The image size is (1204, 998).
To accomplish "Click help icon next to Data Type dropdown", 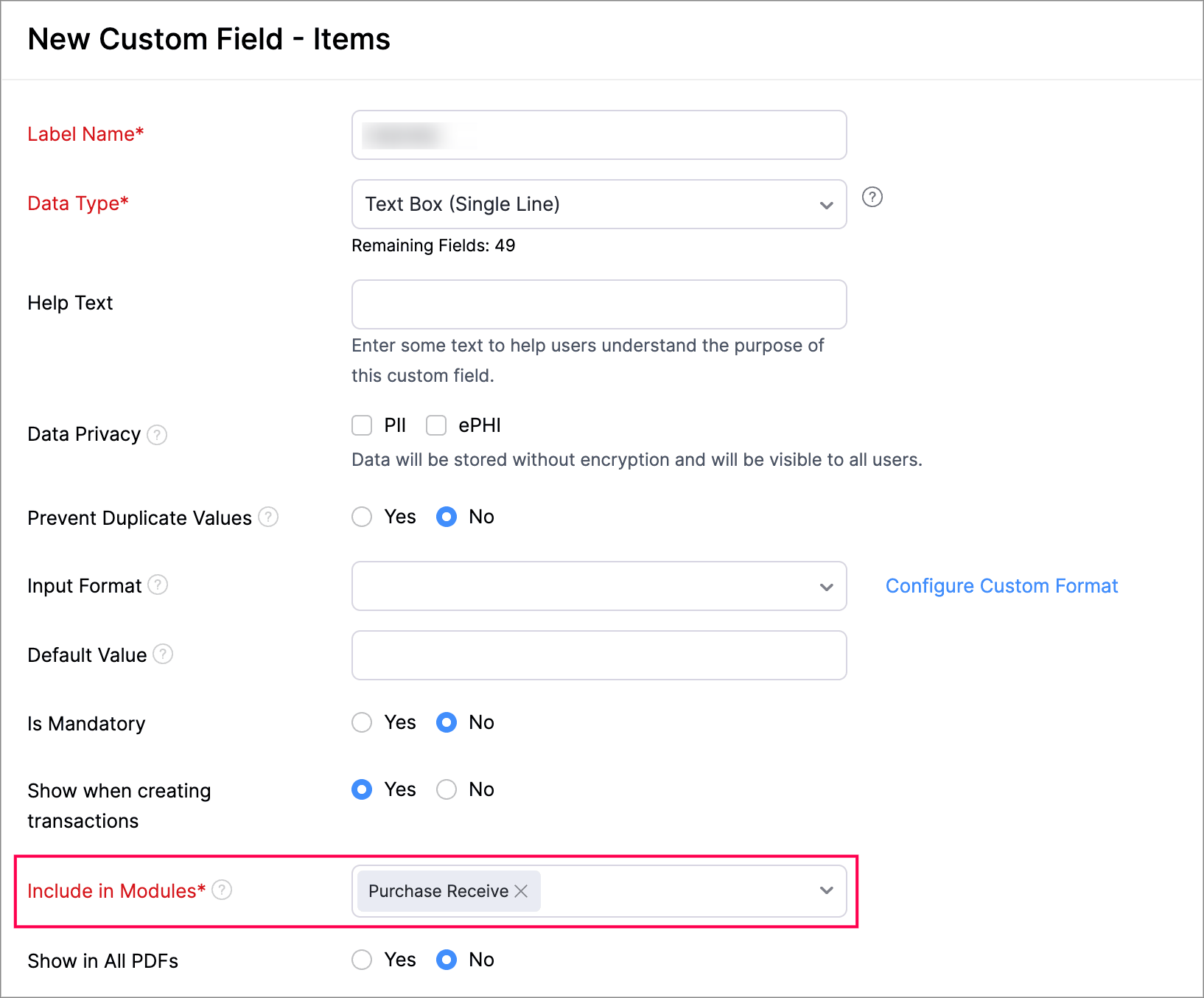I will pos(872,198).
